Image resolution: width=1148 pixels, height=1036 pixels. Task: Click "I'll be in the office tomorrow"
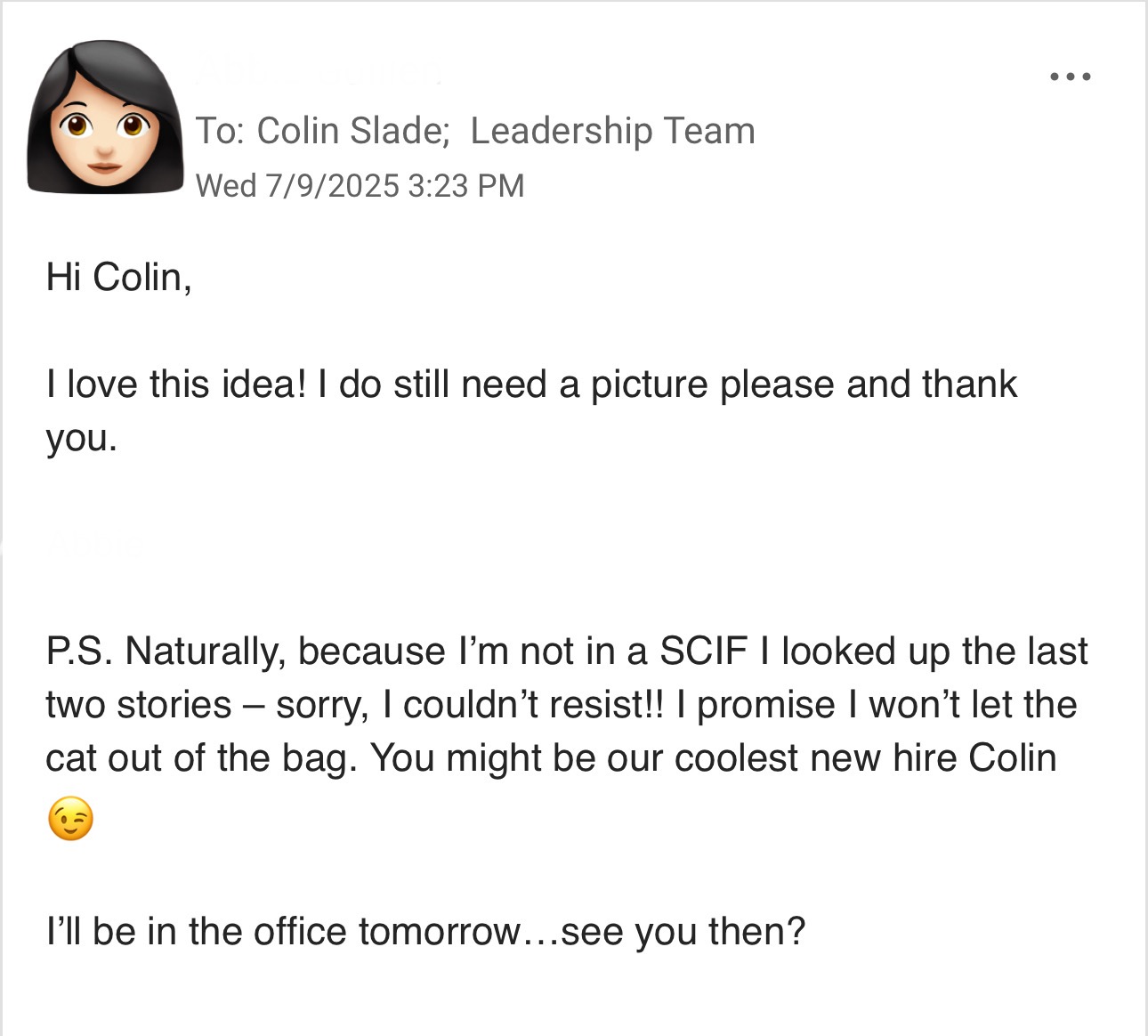(x=282, y=932)
